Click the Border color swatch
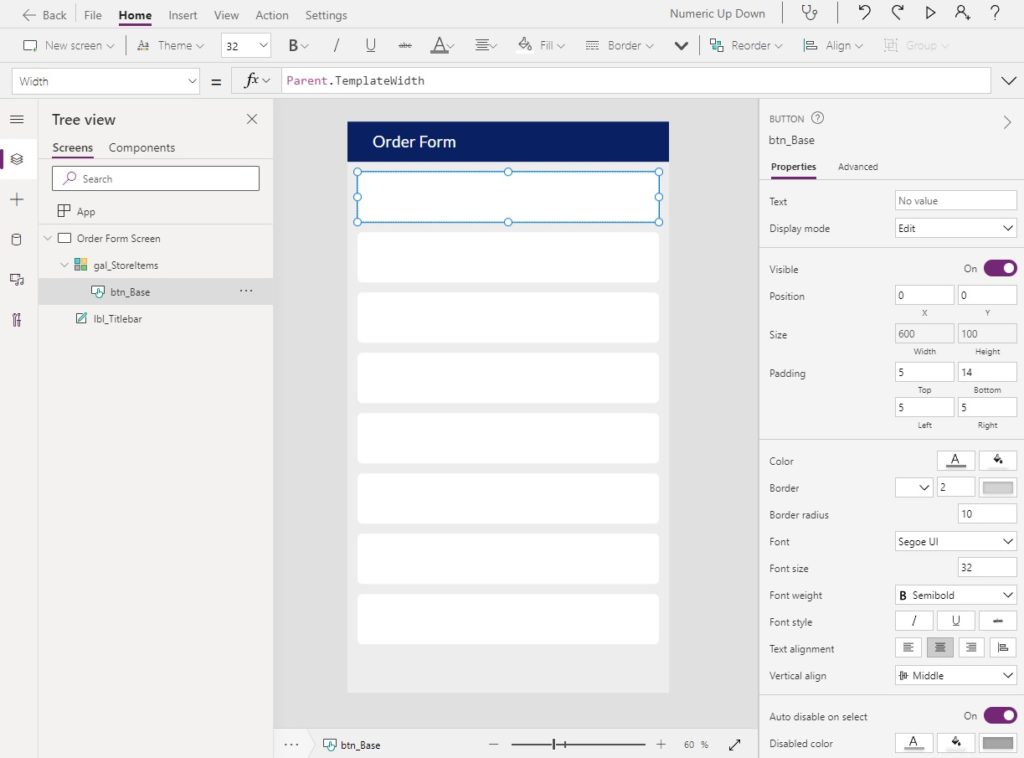 [997, 487]
